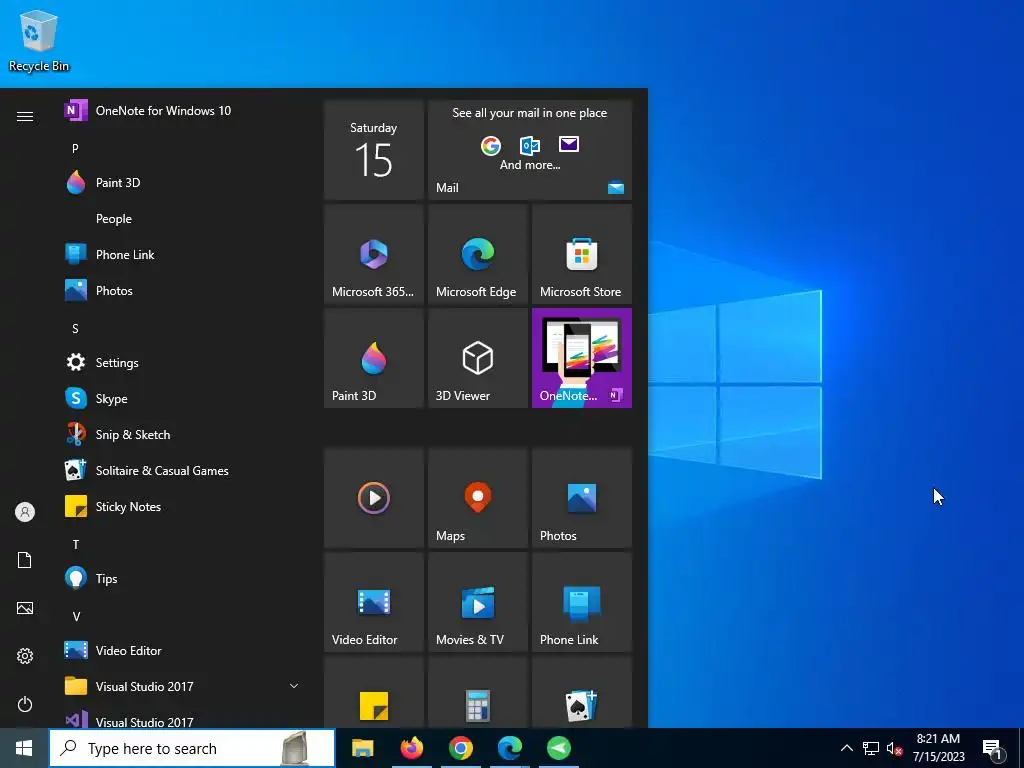Jump to letter S section header

click(x=75, y=328)
